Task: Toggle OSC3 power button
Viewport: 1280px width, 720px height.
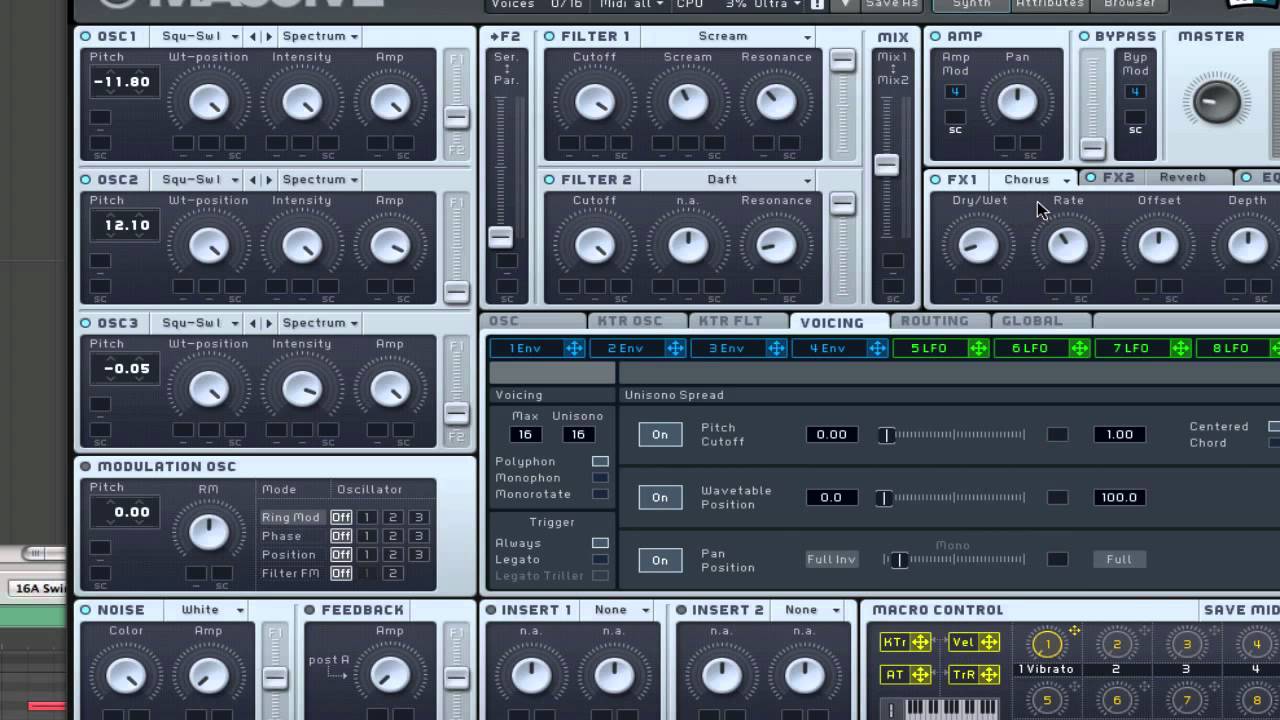Action: click(x=86, y=323)
